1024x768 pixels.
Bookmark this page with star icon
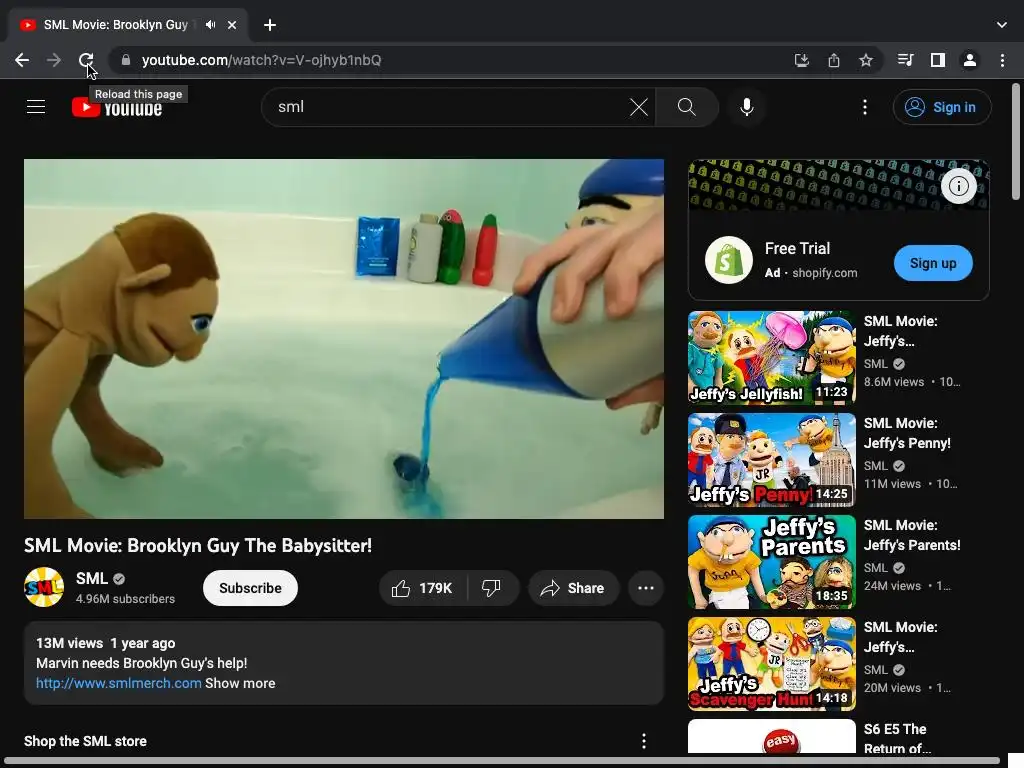(x=866, y=60)
